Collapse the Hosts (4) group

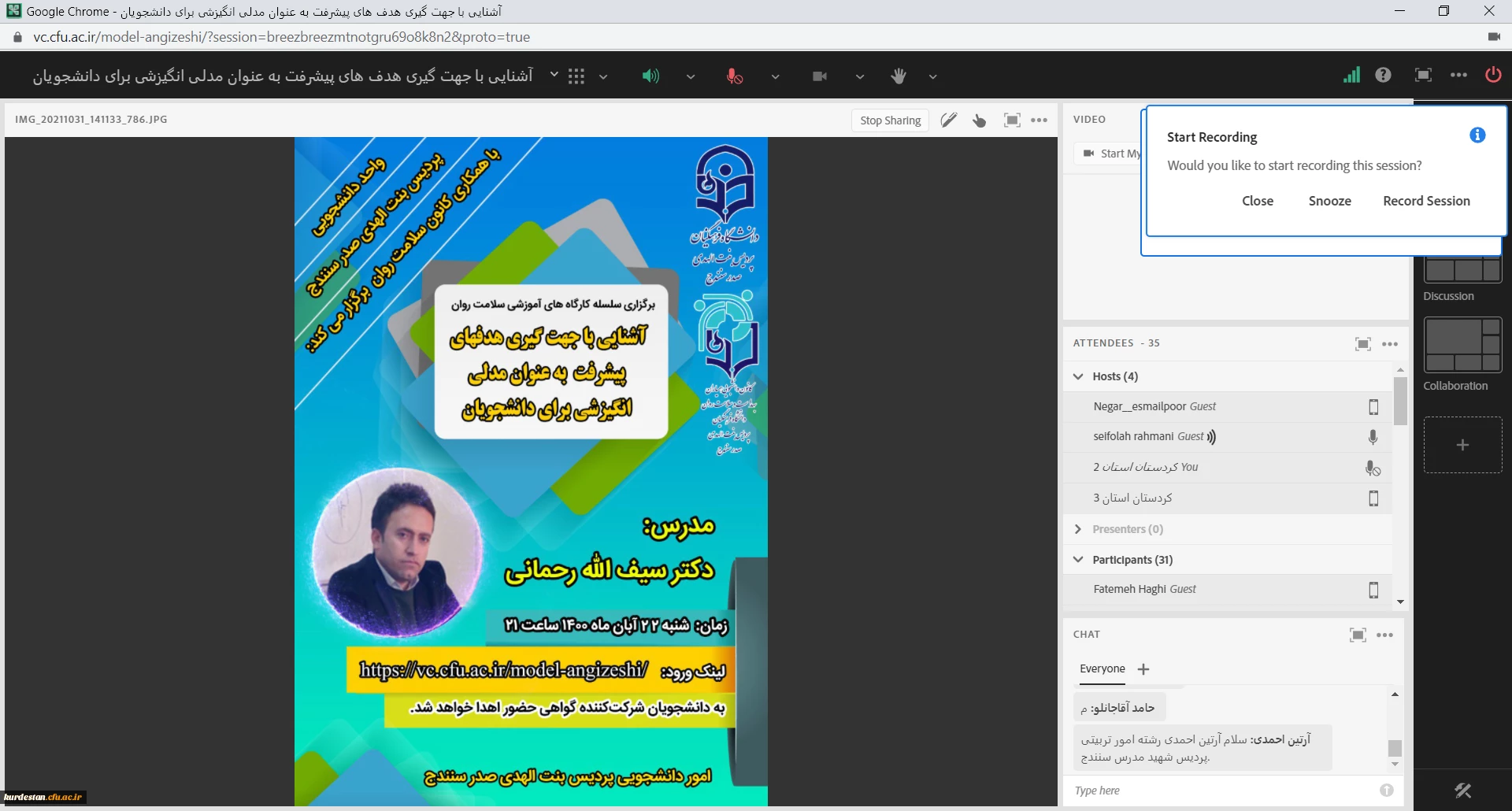tap(1078, 376)
